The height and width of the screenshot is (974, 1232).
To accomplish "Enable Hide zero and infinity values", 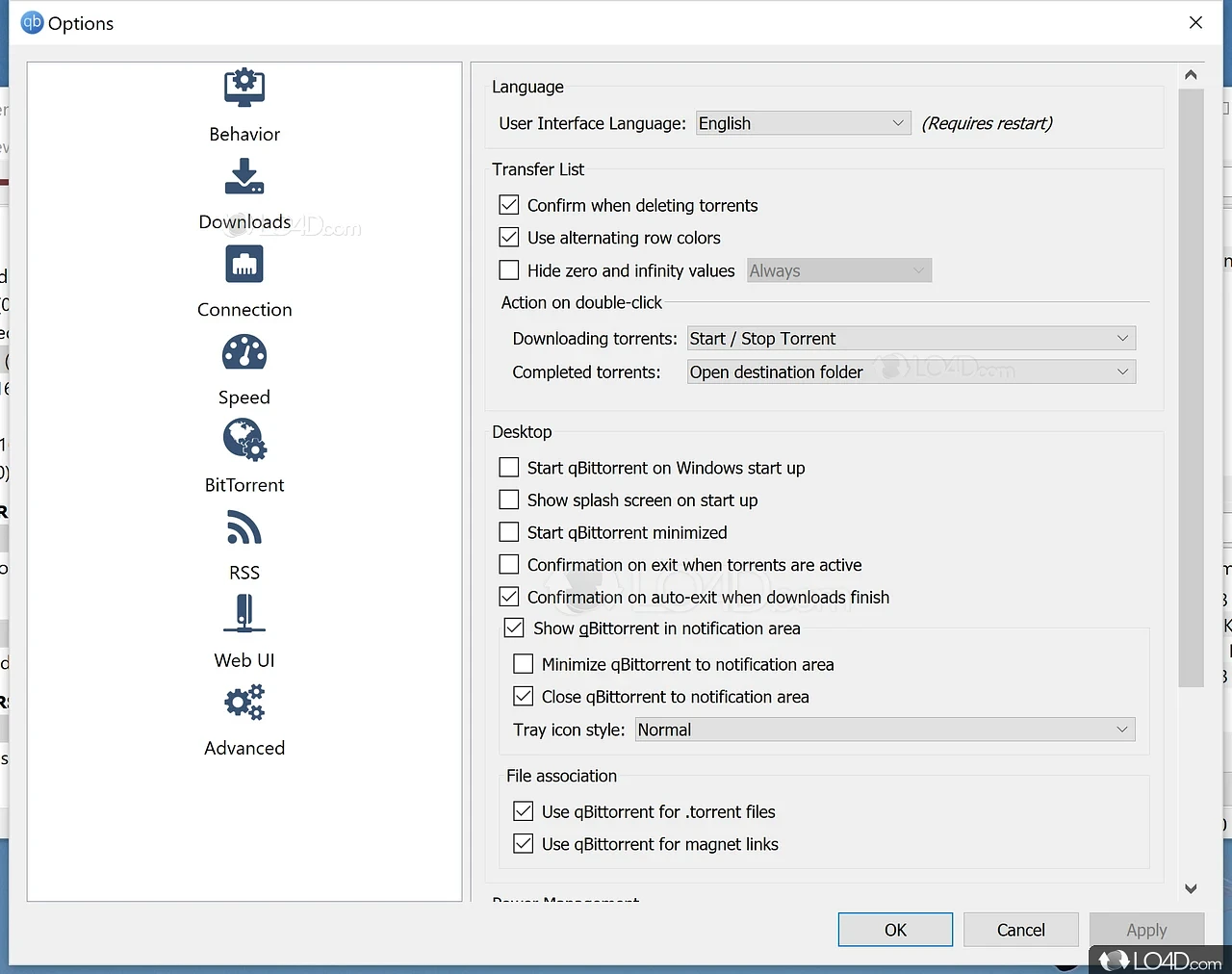I will (x=509, y=270).
